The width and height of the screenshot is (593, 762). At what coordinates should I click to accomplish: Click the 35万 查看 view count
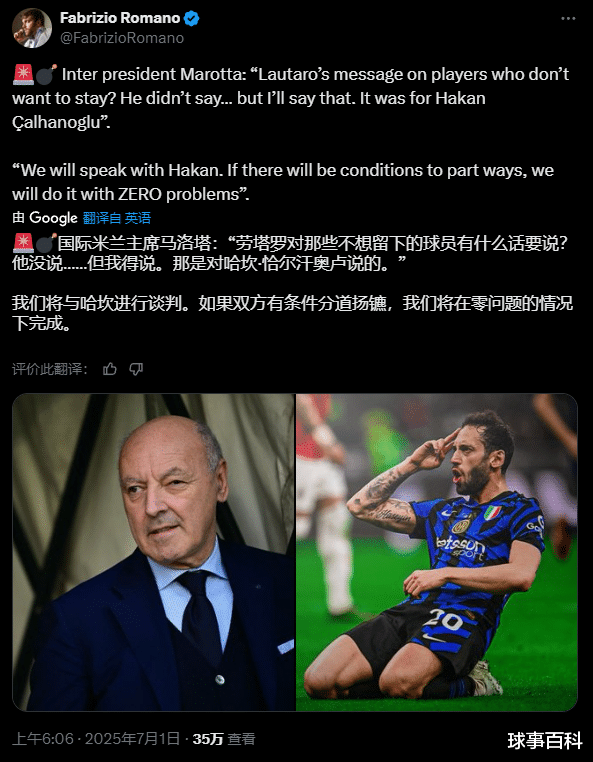[224, 739]
